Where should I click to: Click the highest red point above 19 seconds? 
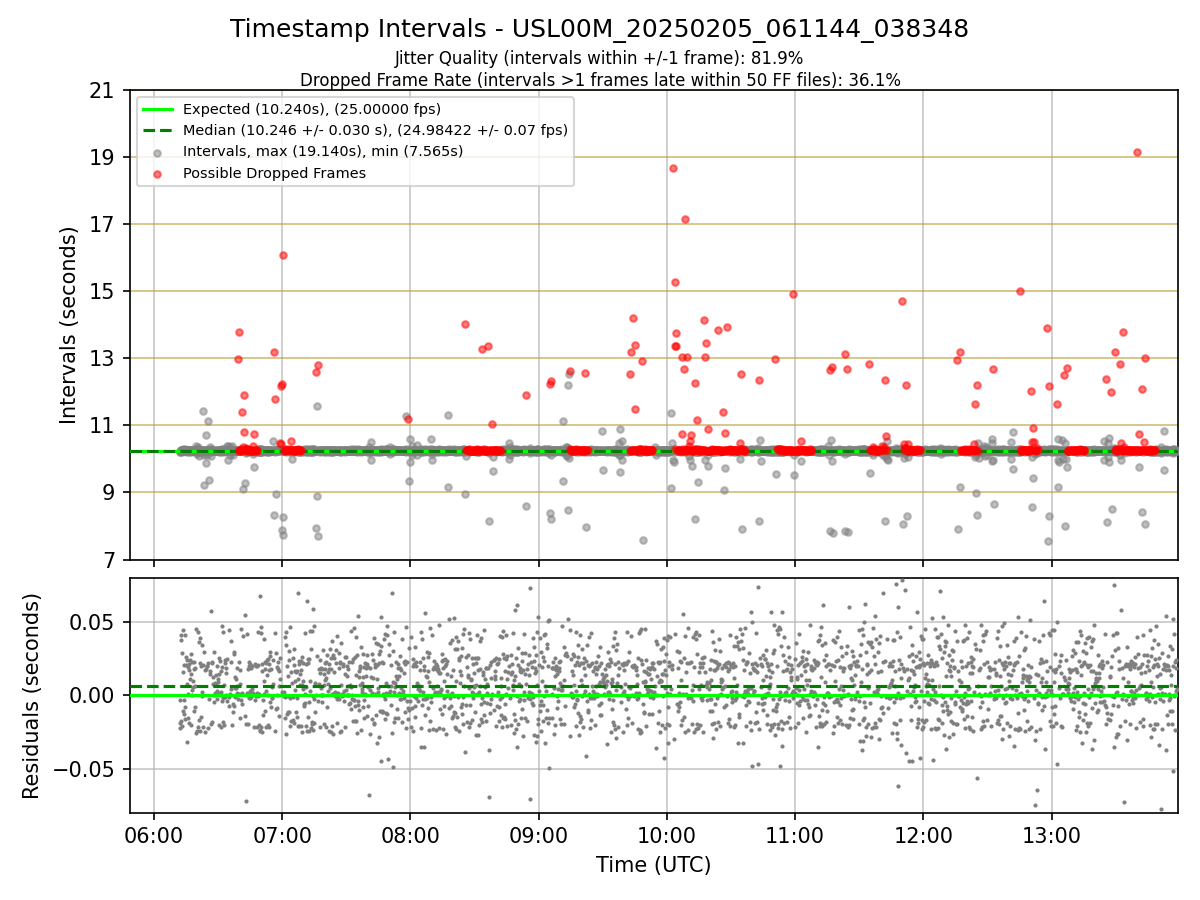[1137, 152]
